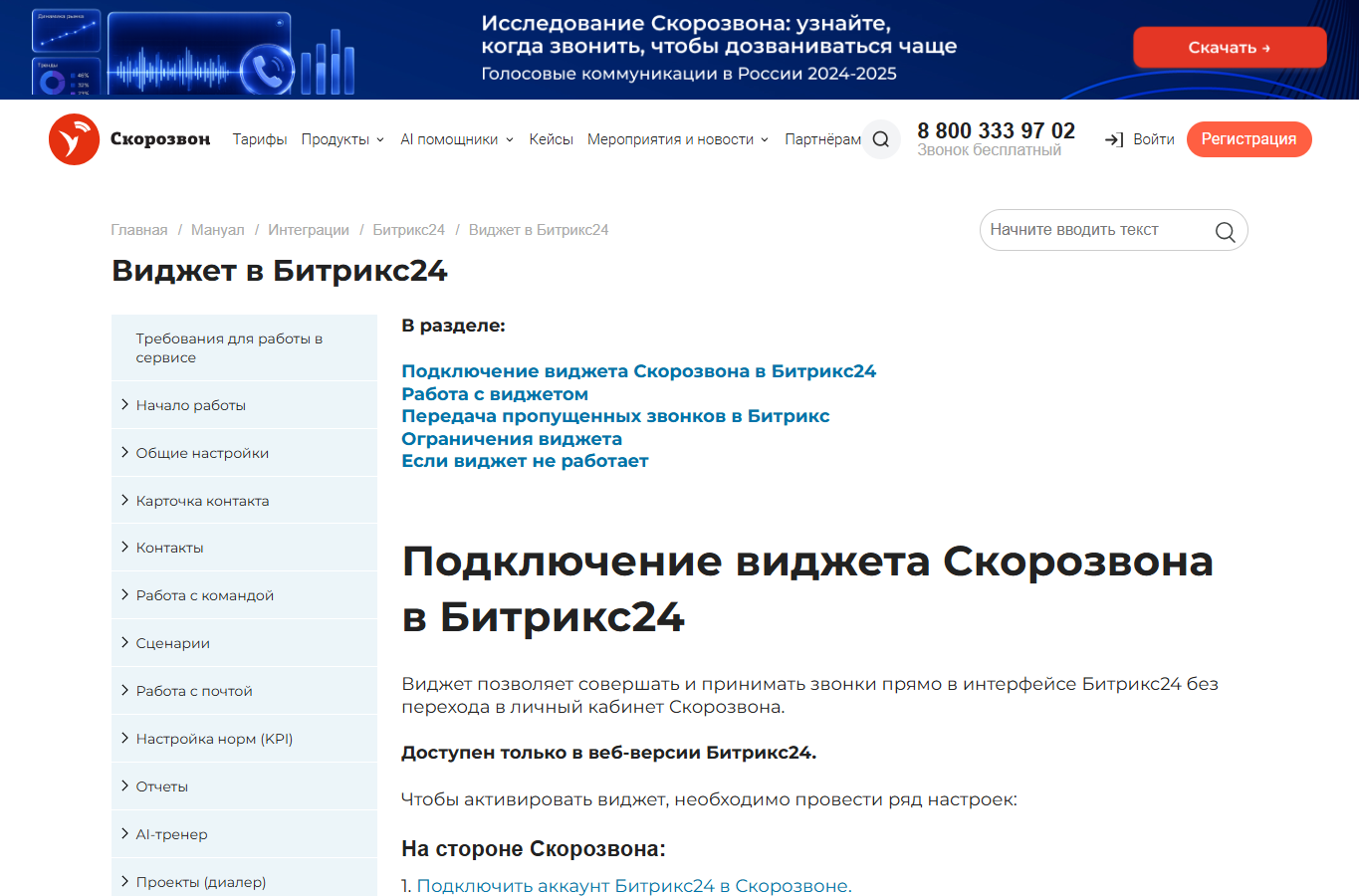Open Требования для работы в сервисе
The width and height of the screenshot is (1359, 896).
pos(244,347)
